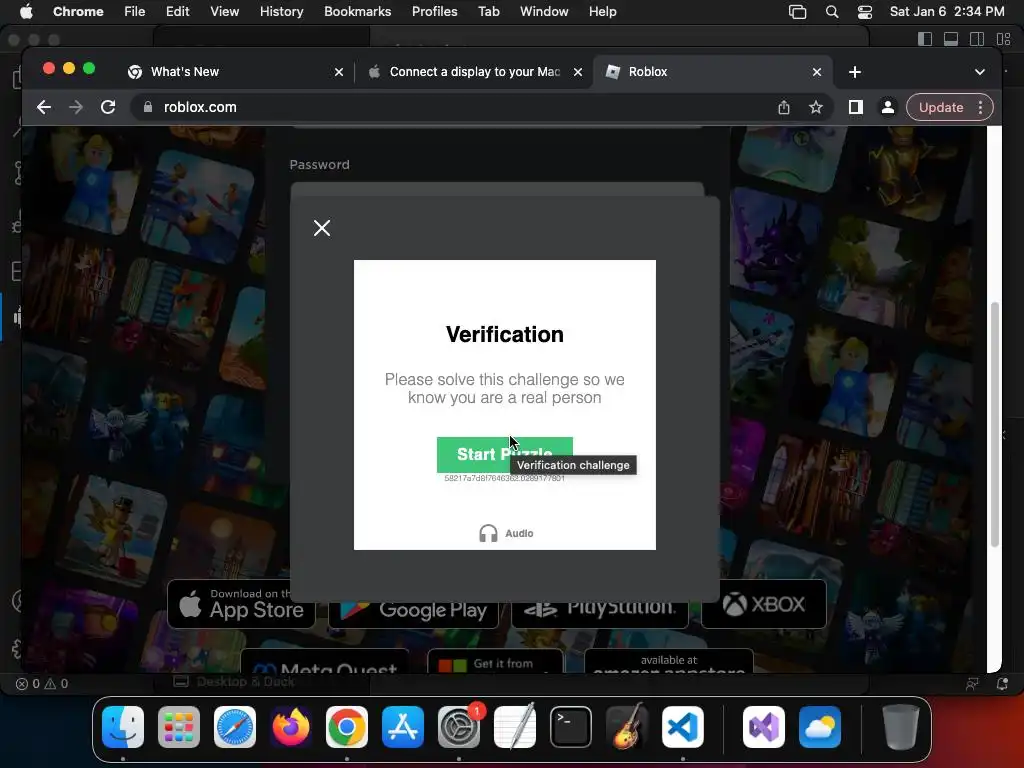
Task: Toggle Chrome side panel
Action: (856, 107)
